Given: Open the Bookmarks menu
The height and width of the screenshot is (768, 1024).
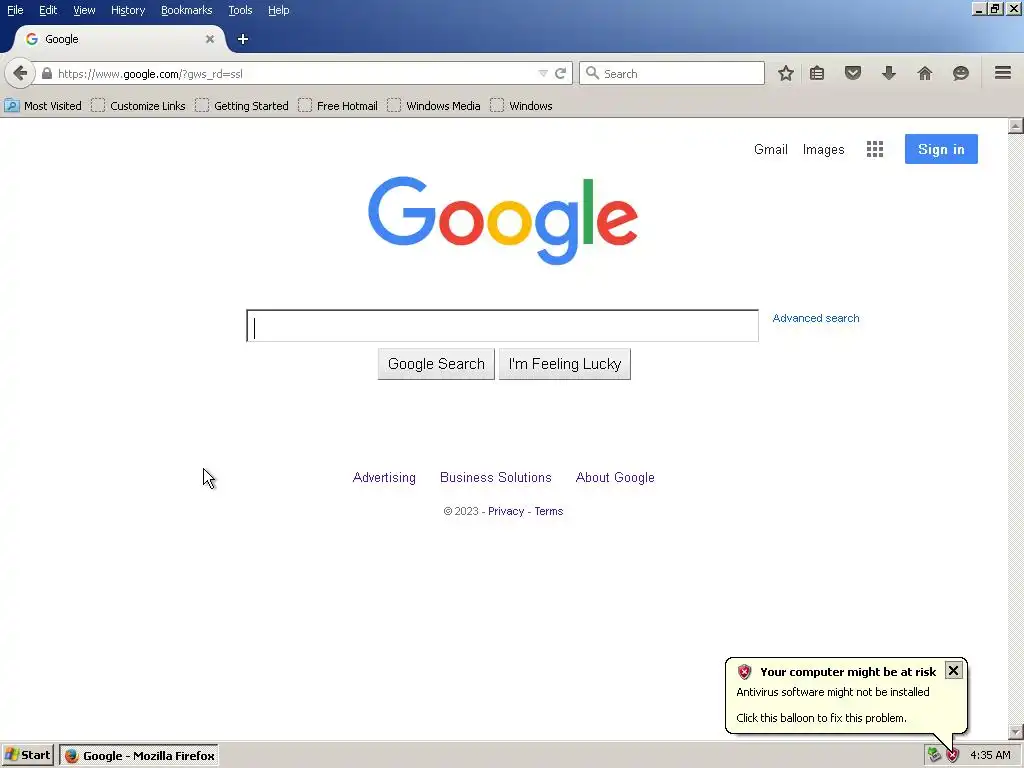Looking at the screenshot, I should (x=186, y=10).
